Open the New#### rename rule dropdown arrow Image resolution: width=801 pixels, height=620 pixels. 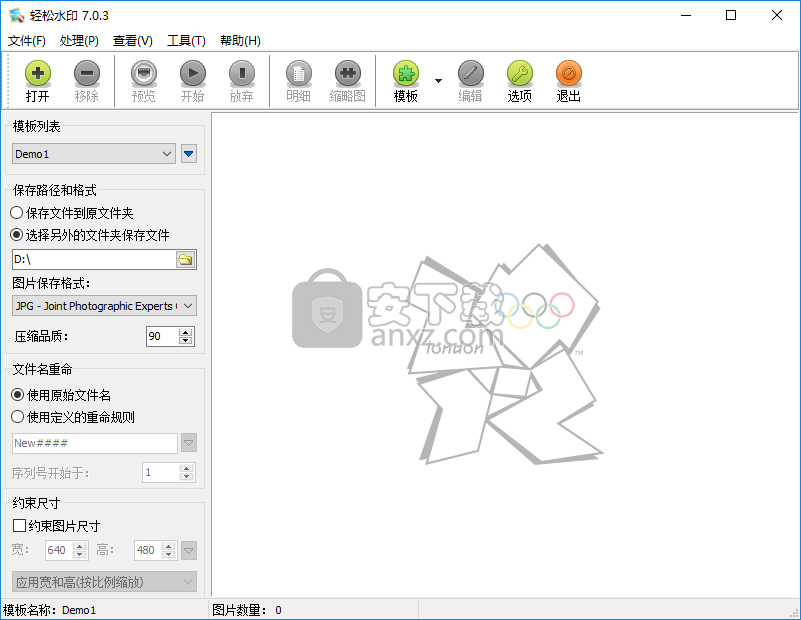[189, 443]
